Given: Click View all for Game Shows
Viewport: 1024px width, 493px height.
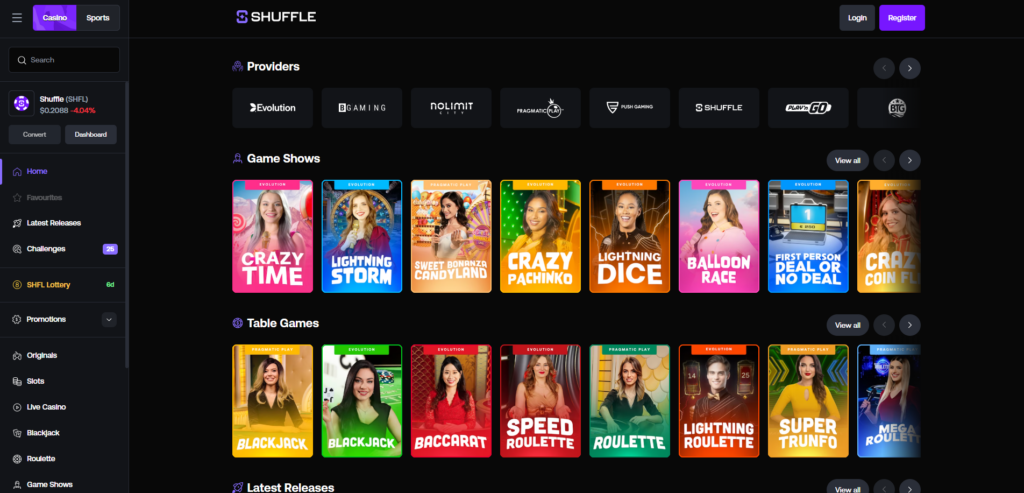Looking at the screenshot, I should [848, 161].
